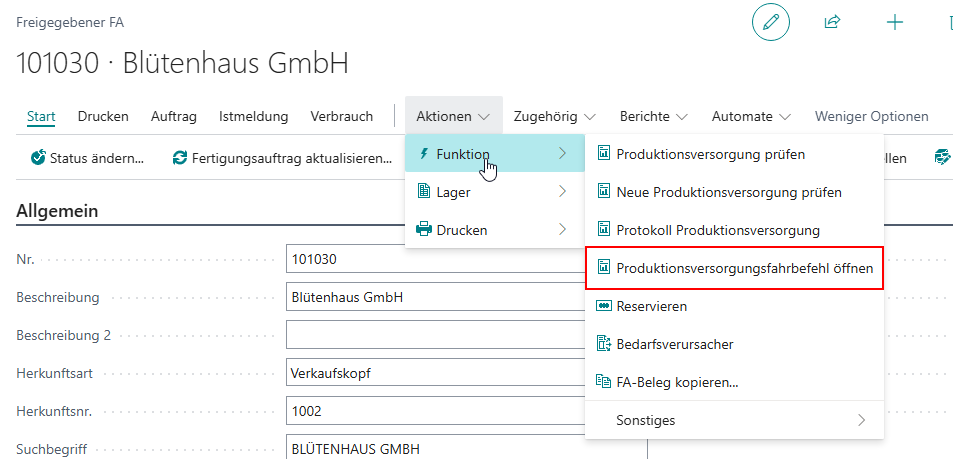Click Weniger Optionen link
This screenshot has height=459, width=953.
(871, 116)
